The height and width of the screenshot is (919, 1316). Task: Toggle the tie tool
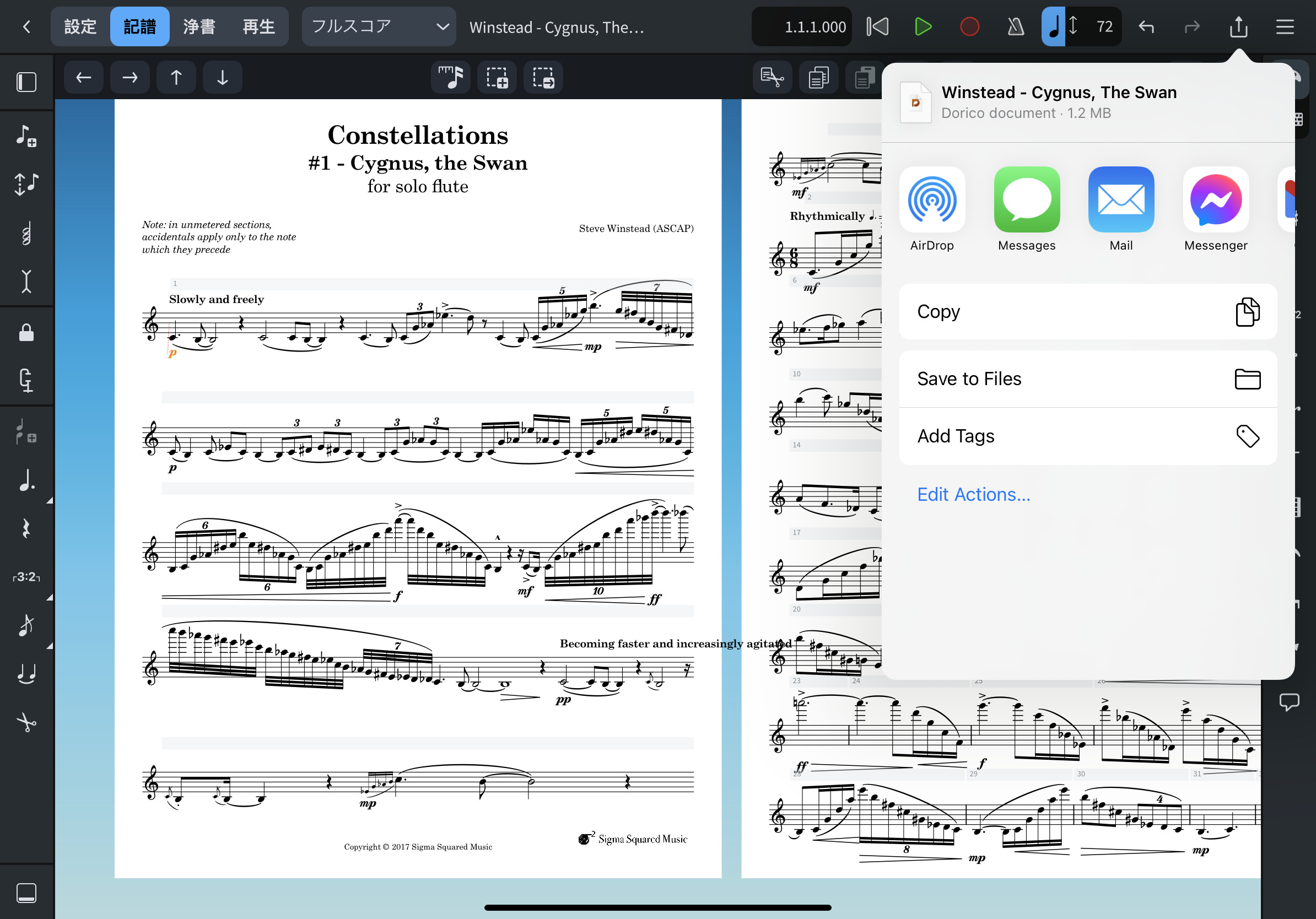tap(26, 674)
